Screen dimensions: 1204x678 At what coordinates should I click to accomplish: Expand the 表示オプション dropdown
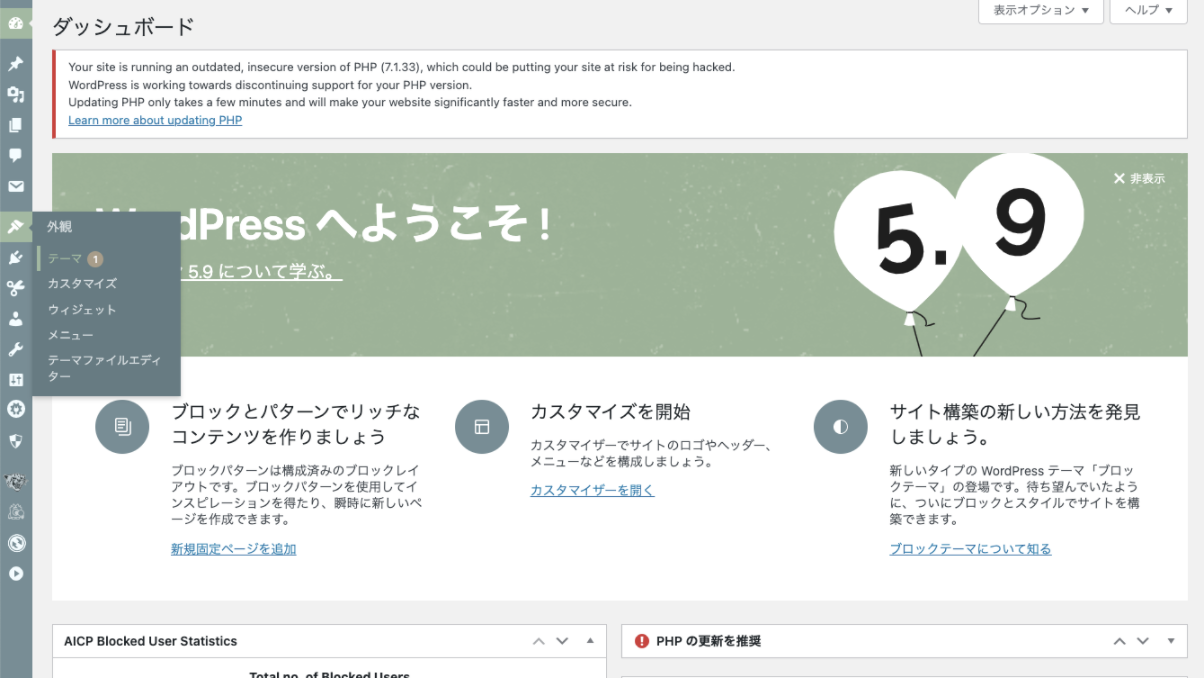(1040, 10)
